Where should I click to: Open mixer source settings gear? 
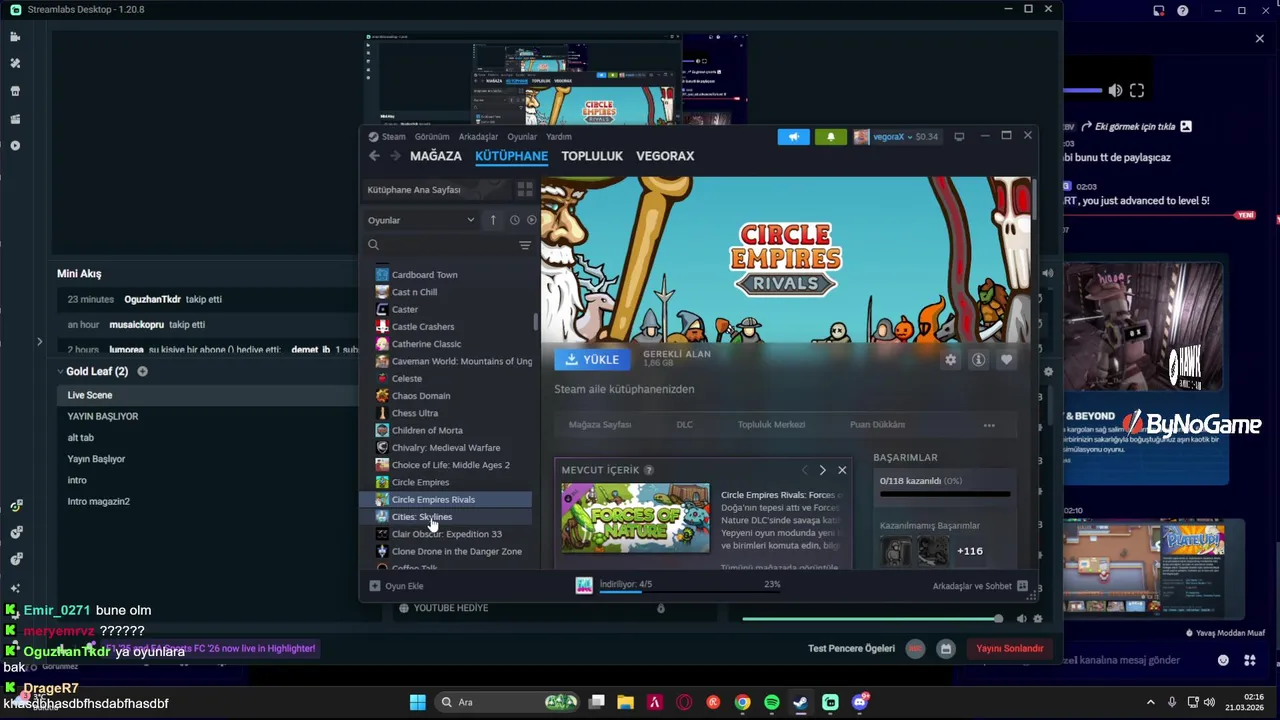click(x=1038, y=619)
